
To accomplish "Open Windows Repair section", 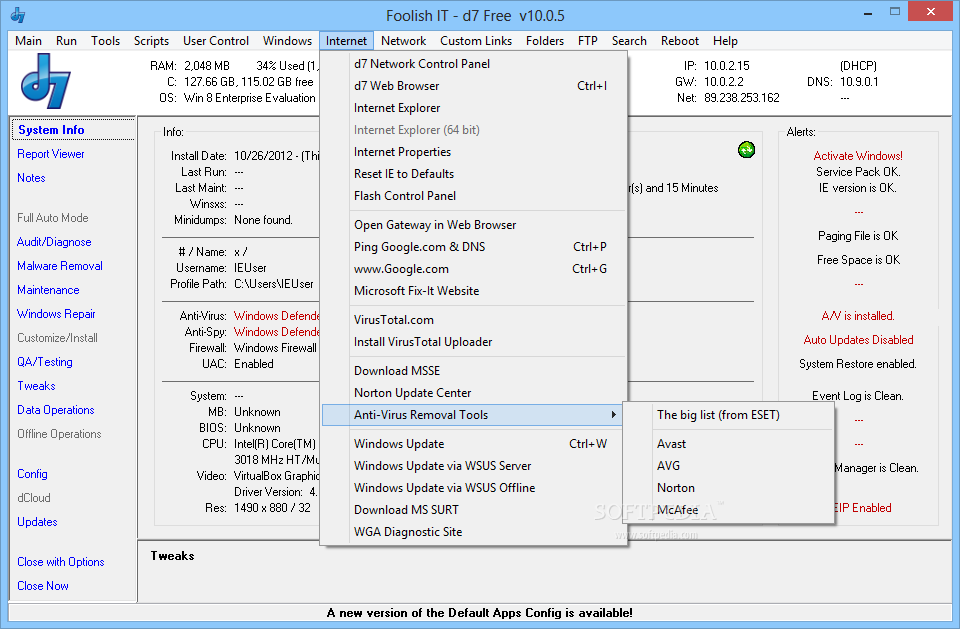I will (x=56, y=314).
